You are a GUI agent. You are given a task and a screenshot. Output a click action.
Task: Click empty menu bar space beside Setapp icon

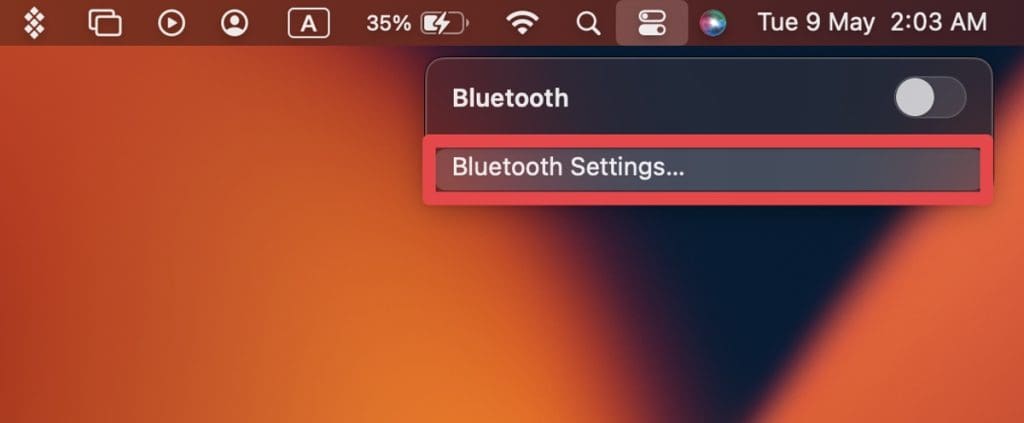(x=67, y=24)
